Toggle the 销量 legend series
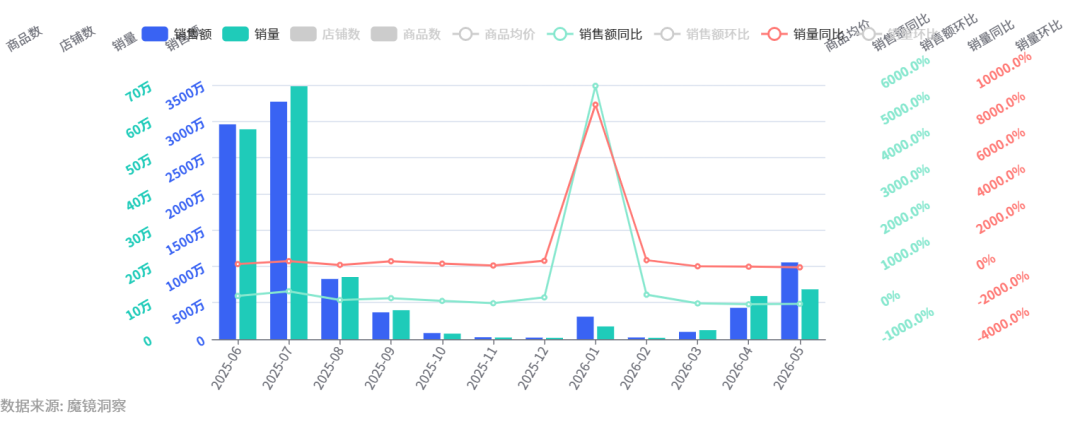This screenshot has height=424, width=1080. tap(251, 34)
